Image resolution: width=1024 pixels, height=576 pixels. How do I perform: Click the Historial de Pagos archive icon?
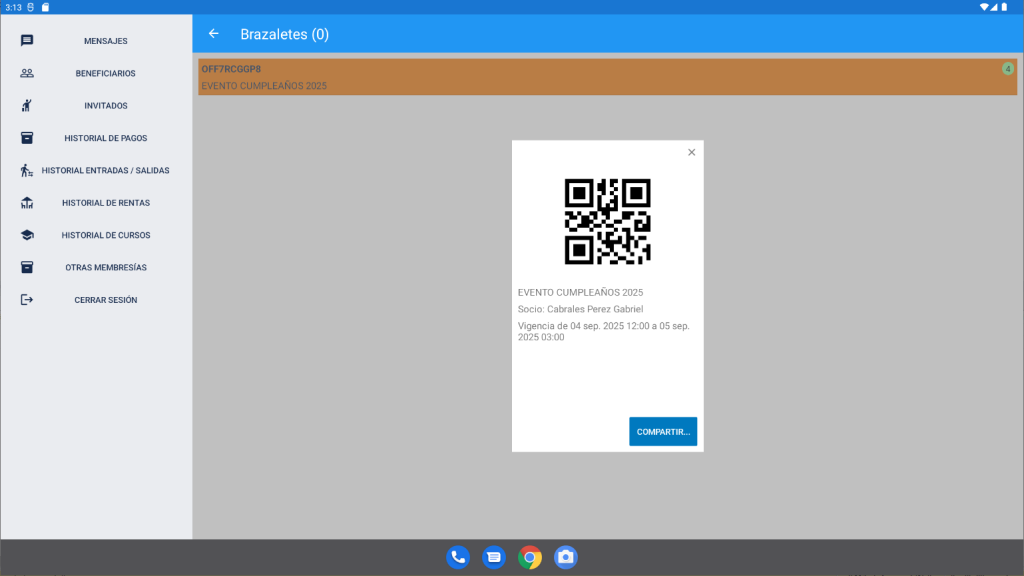point(27,138)
